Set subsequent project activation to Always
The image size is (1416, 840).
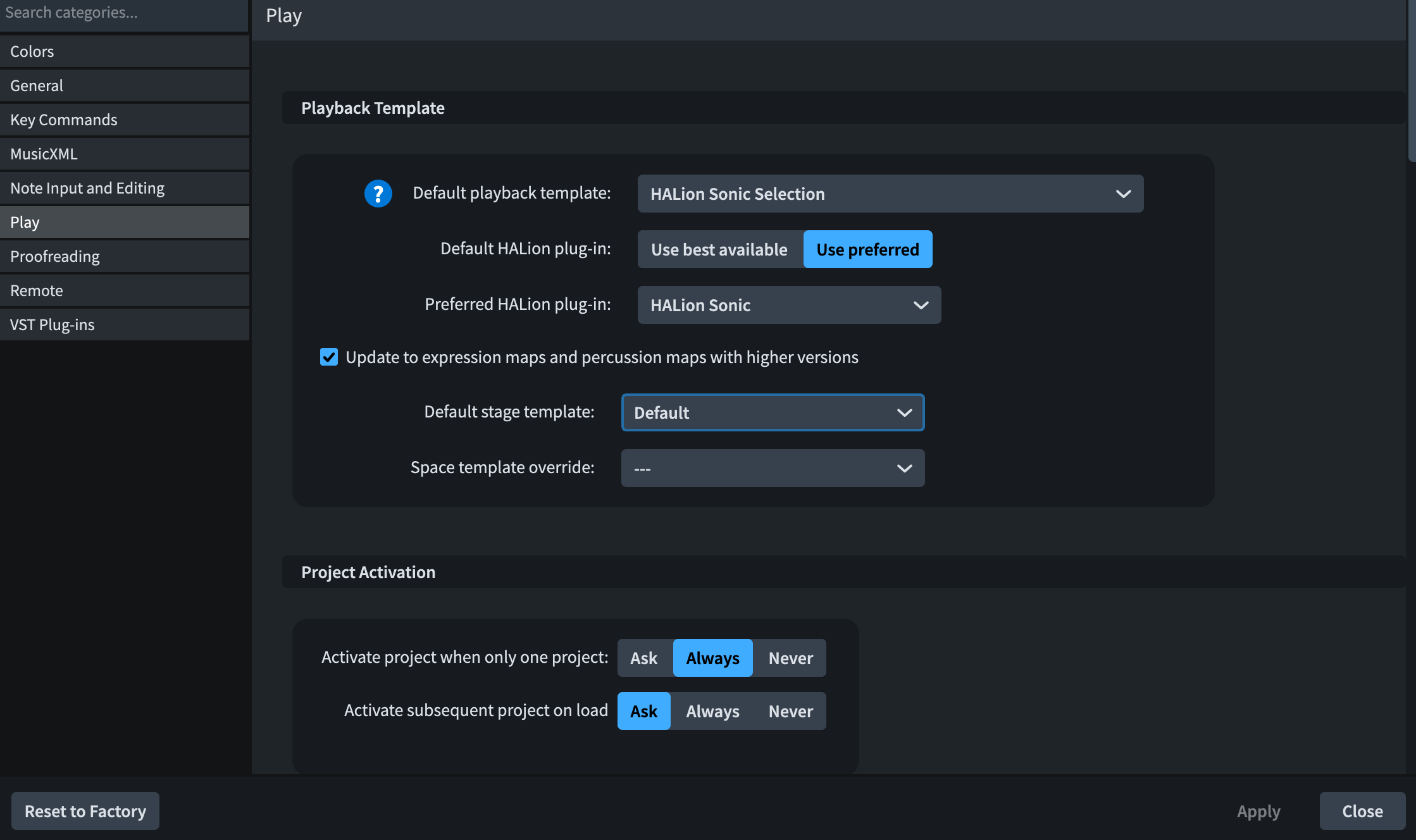pos(712,711)
